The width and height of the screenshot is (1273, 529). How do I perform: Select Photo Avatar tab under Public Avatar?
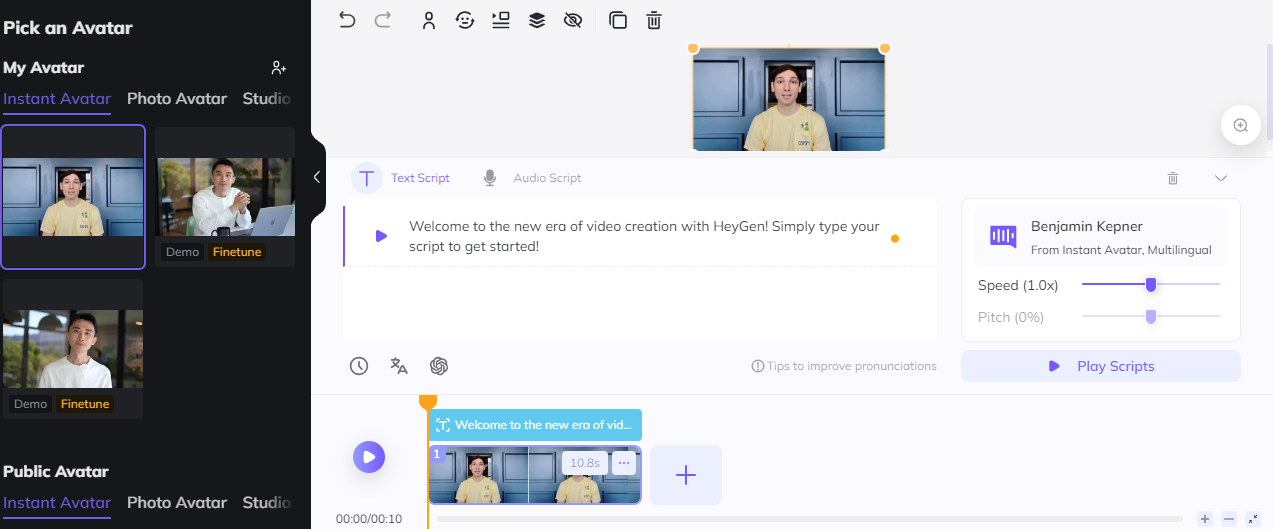pyautogui.click(x=177, y=502)
